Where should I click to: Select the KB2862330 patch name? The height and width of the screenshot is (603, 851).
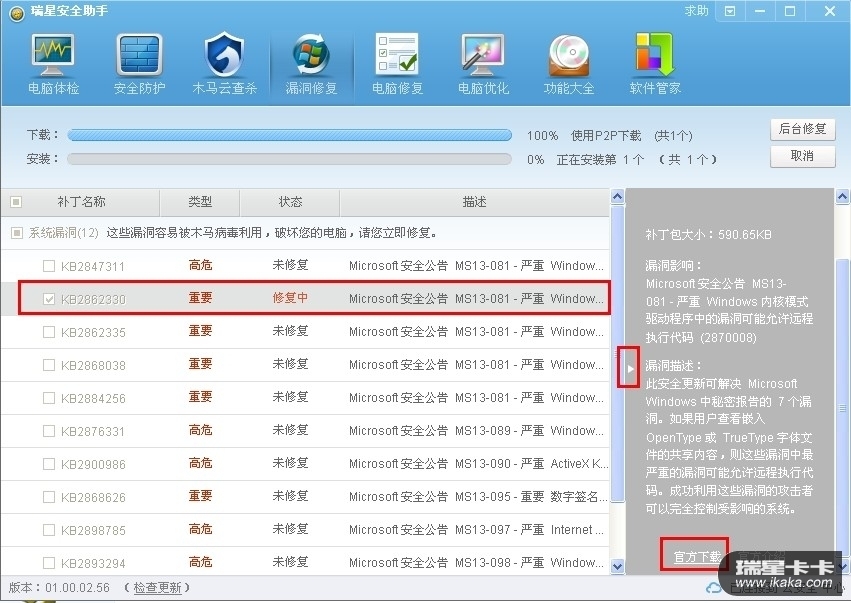pyautogui.click(x=93, y=300)
